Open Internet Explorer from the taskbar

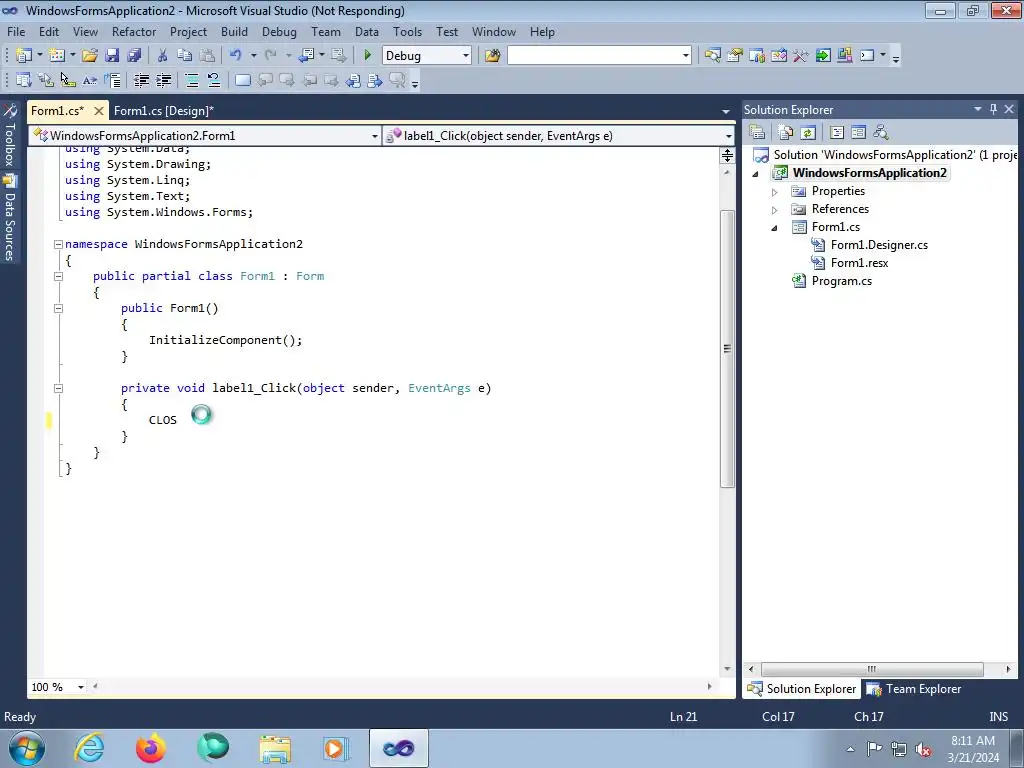(x=89, y=748)
